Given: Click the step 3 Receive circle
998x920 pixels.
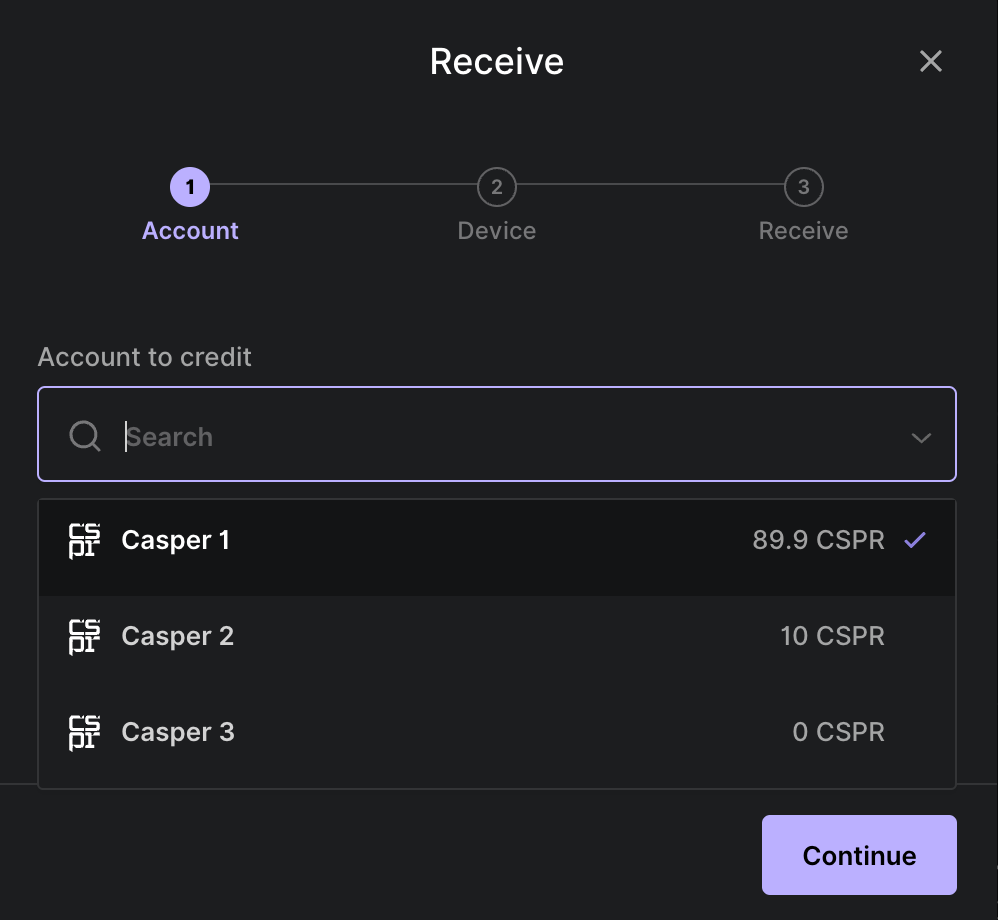Looking at the screenshot, I should click(803, 186).
